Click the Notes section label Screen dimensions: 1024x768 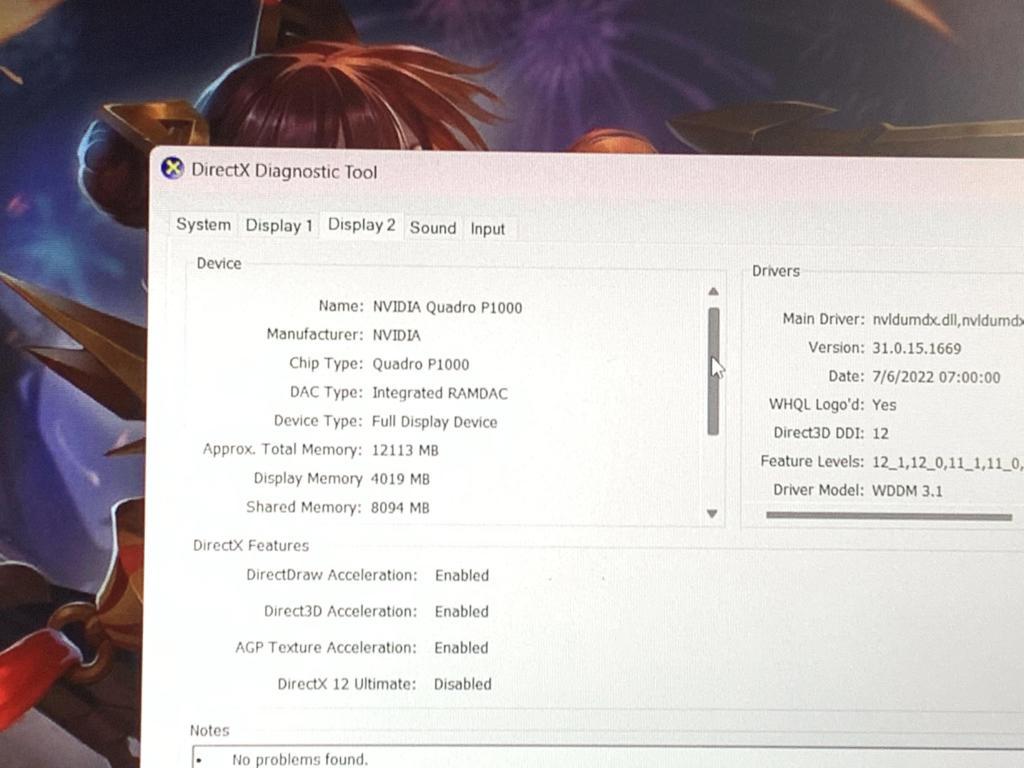click(x=210, y=730)
